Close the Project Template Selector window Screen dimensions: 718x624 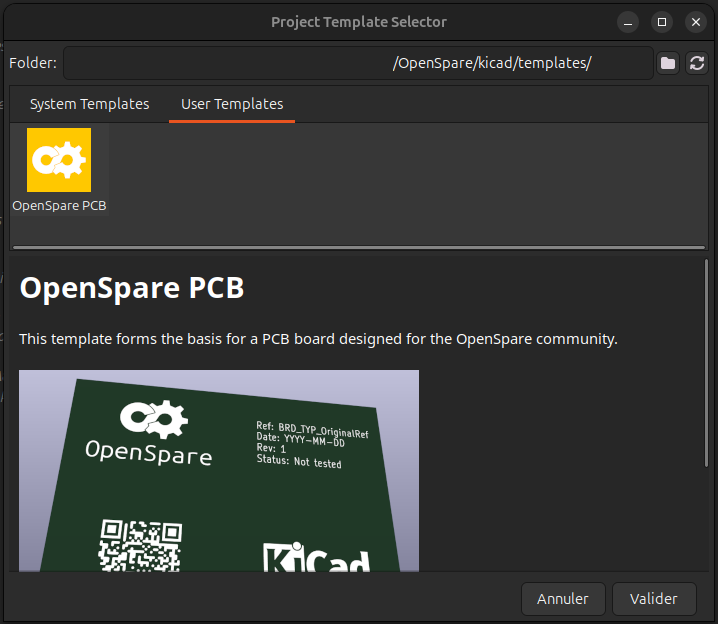pos(696,22)
